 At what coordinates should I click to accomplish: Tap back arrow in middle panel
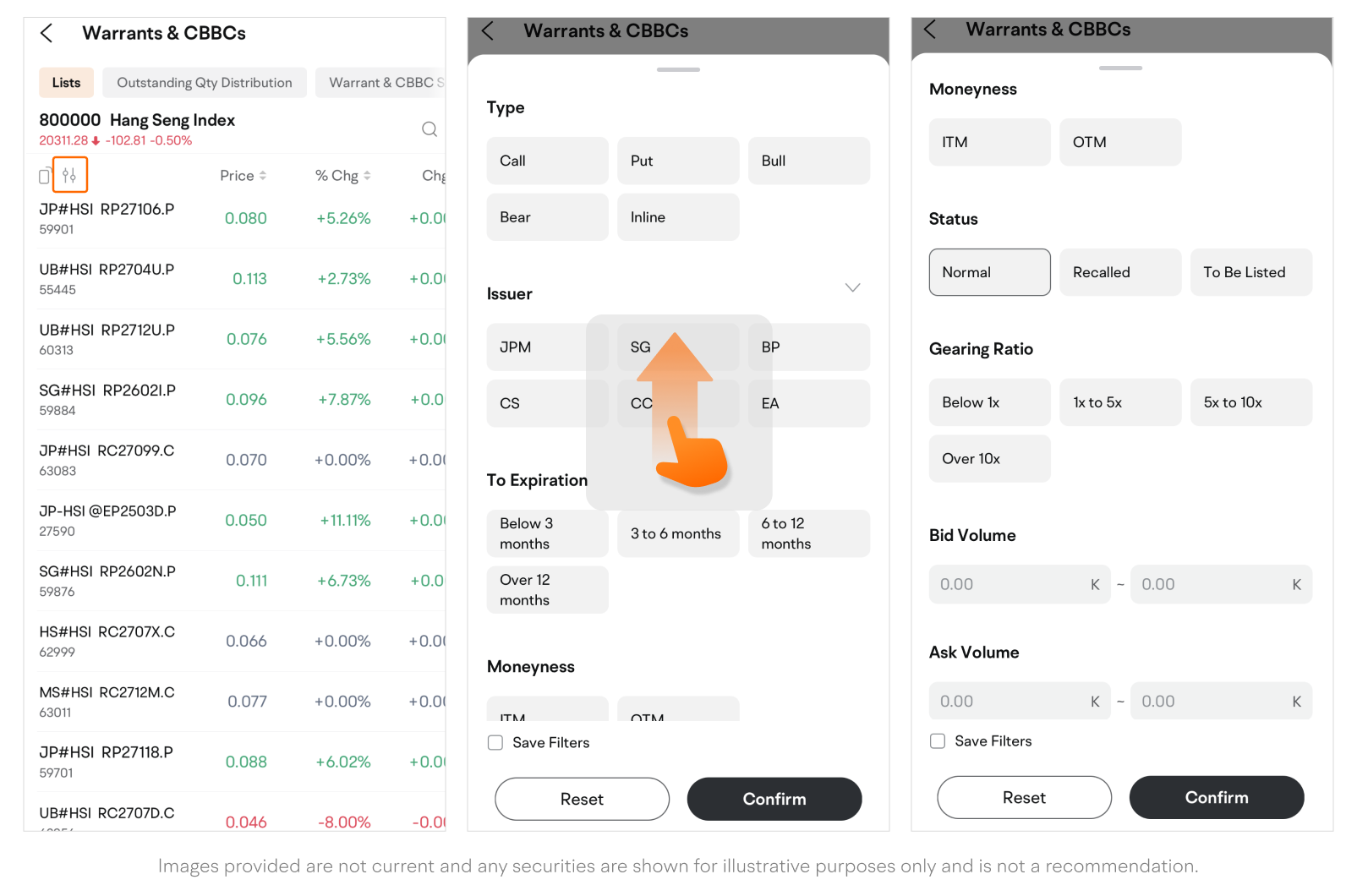(488, 31)
